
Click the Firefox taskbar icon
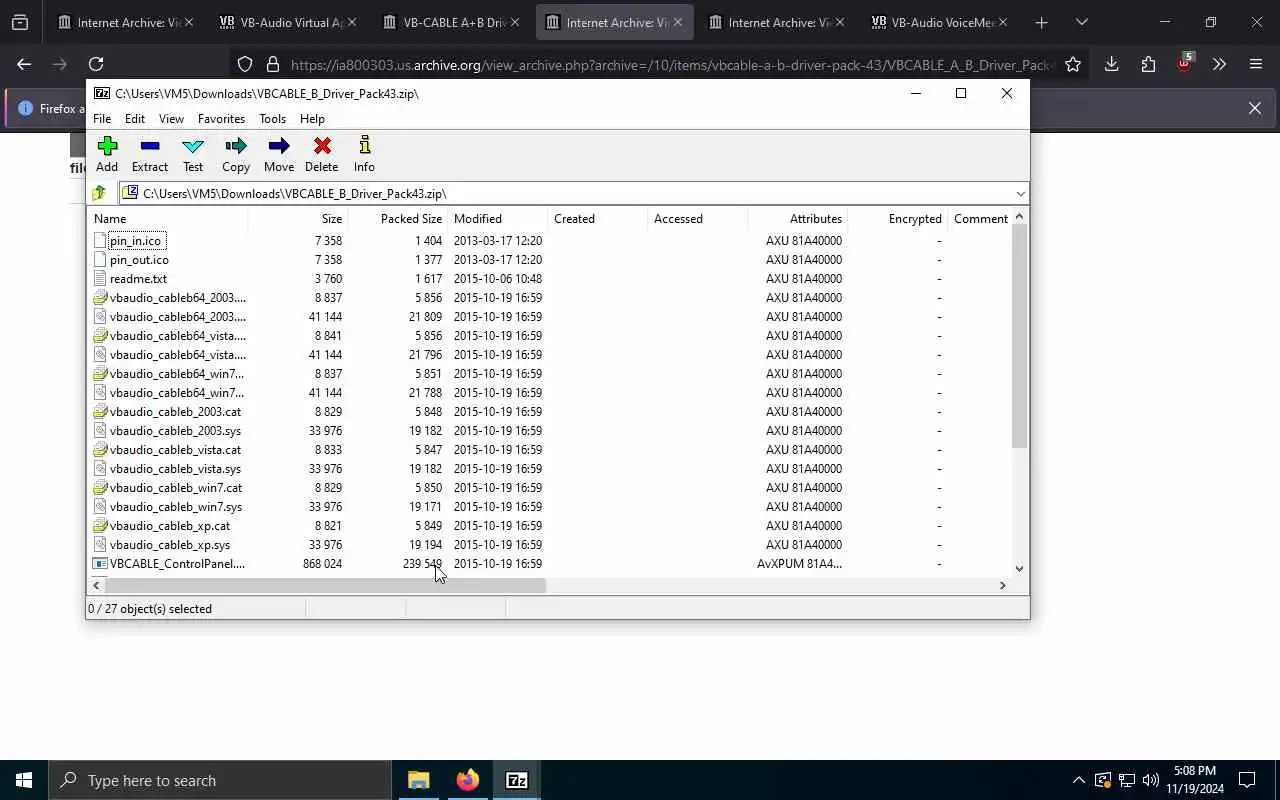pos(468,780)
